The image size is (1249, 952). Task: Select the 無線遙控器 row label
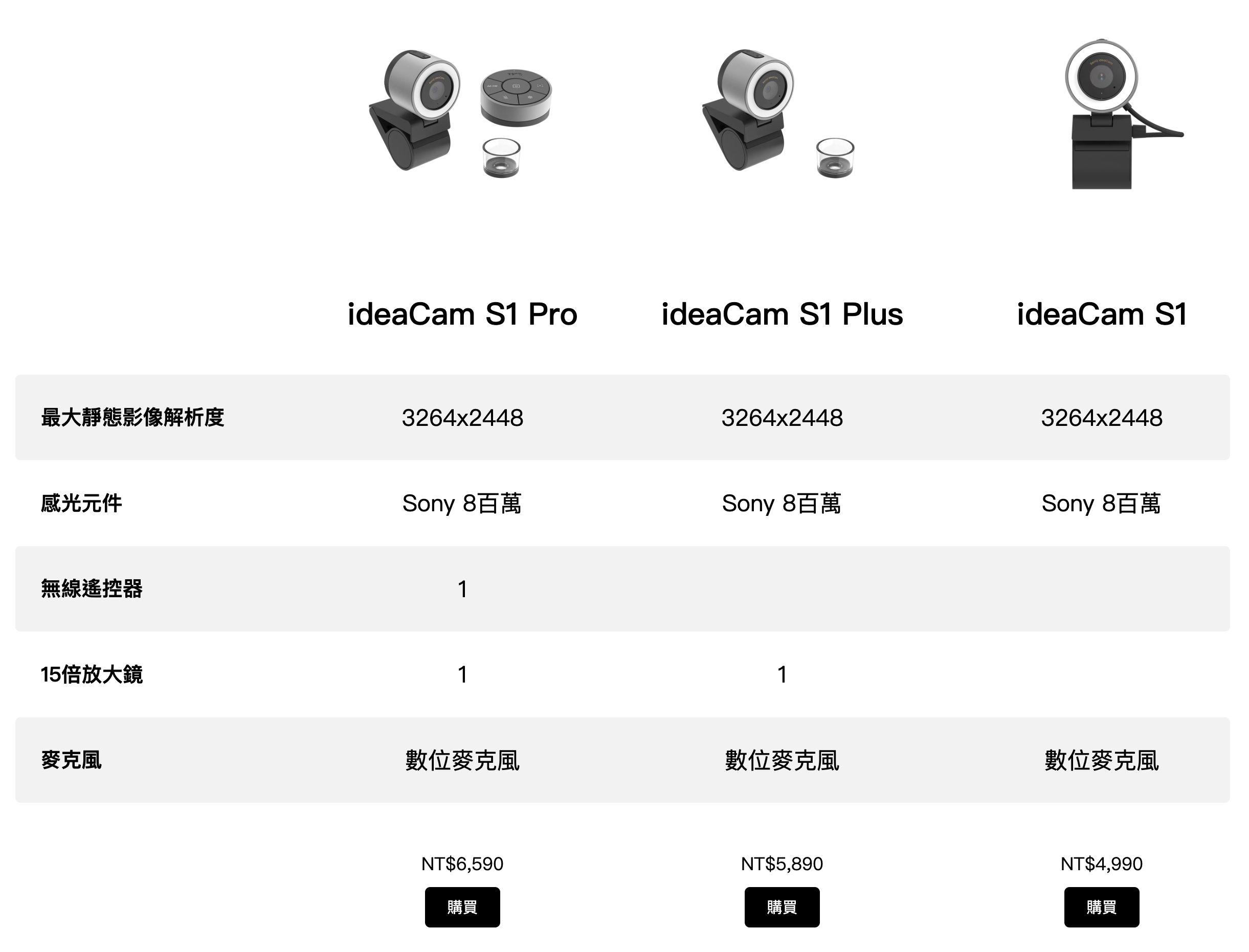point(92,589)
